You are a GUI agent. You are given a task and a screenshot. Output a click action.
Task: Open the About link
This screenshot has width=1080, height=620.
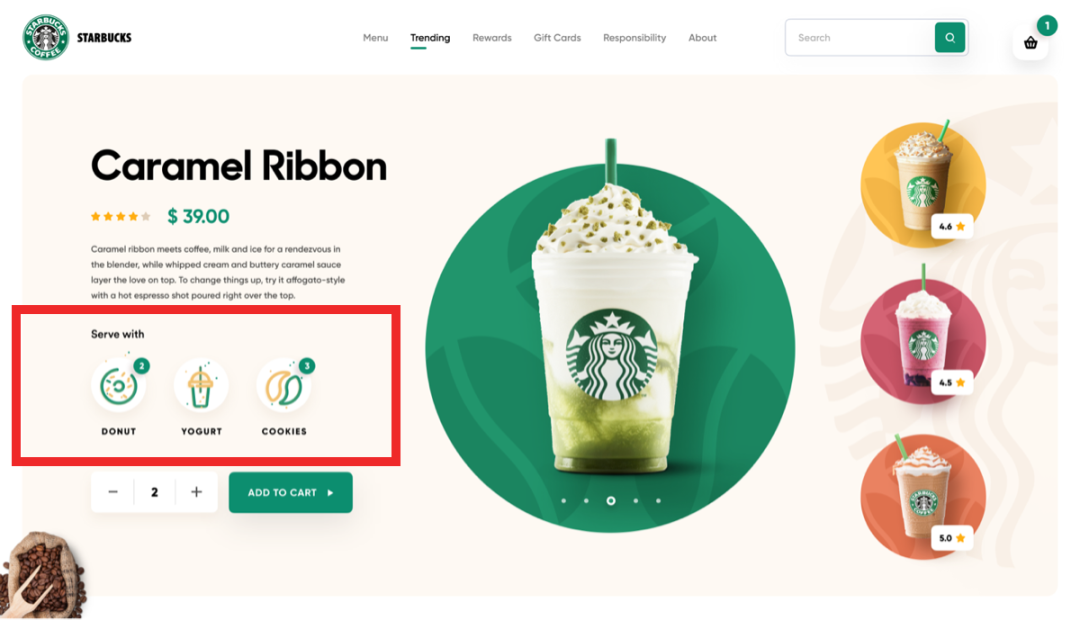coord(703,38)
